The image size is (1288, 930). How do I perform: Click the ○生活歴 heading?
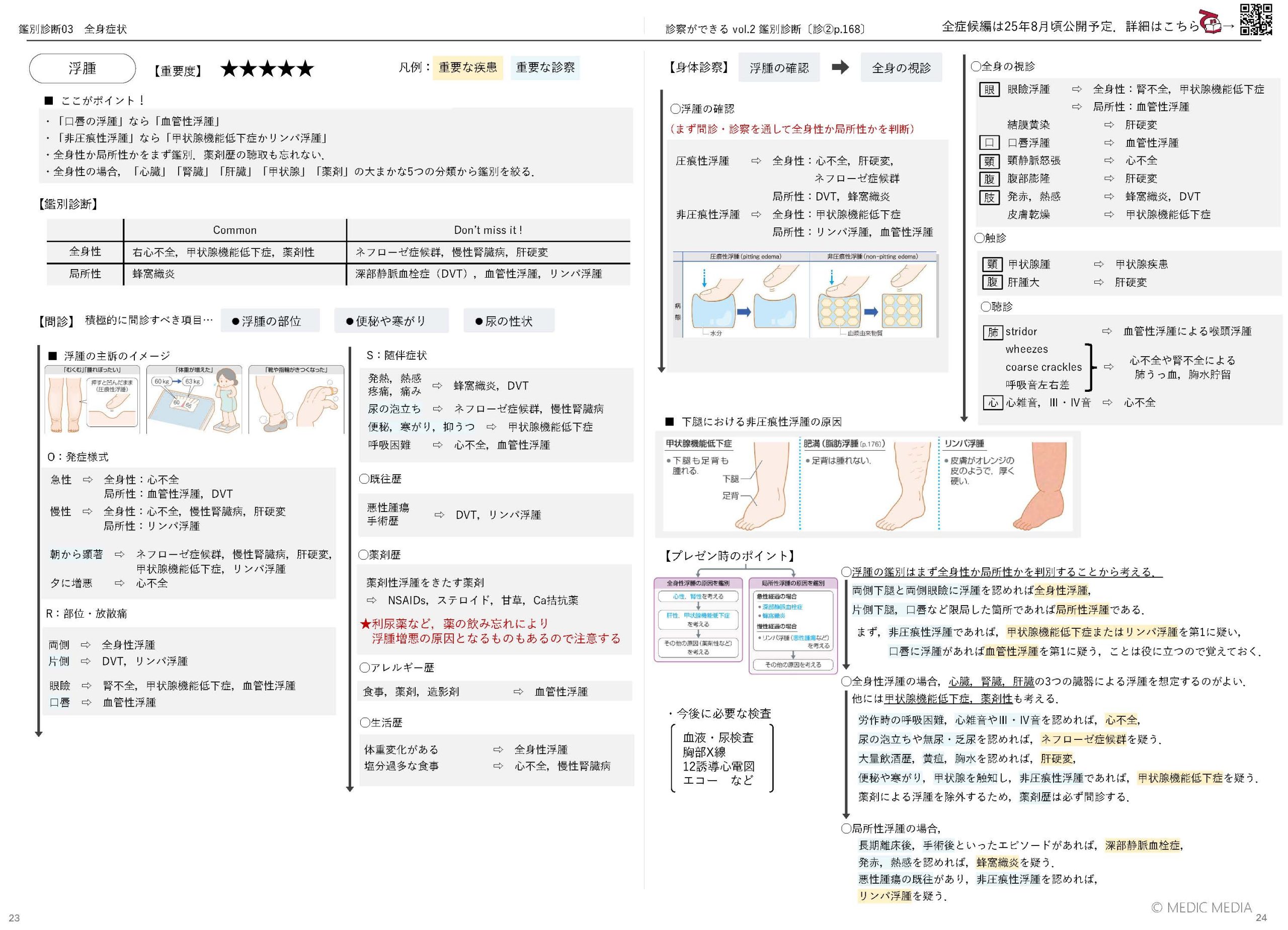380,723
